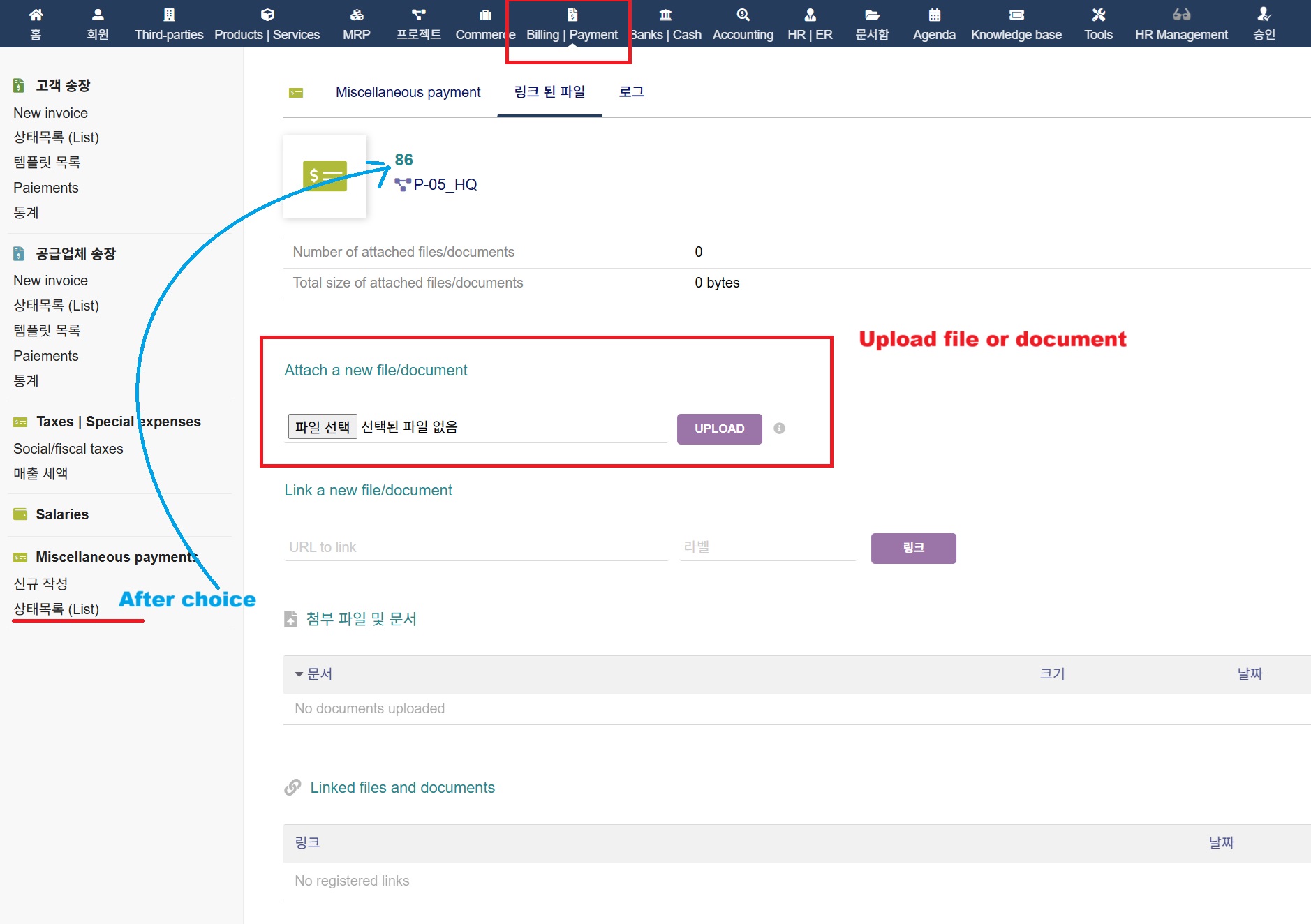
Task: Open the Home icon in top navigation
Action: [36, 15]
